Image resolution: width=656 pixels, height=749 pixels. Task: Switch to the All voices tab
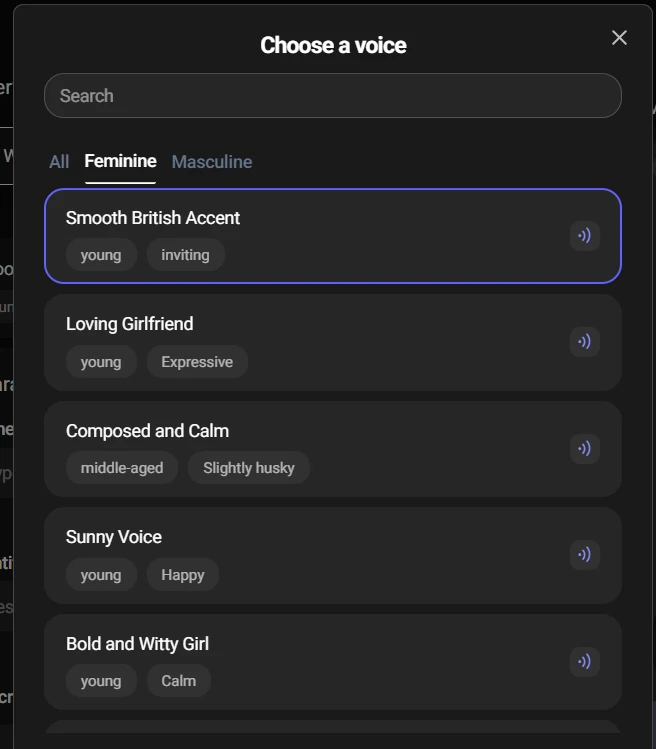coord(59,162)
